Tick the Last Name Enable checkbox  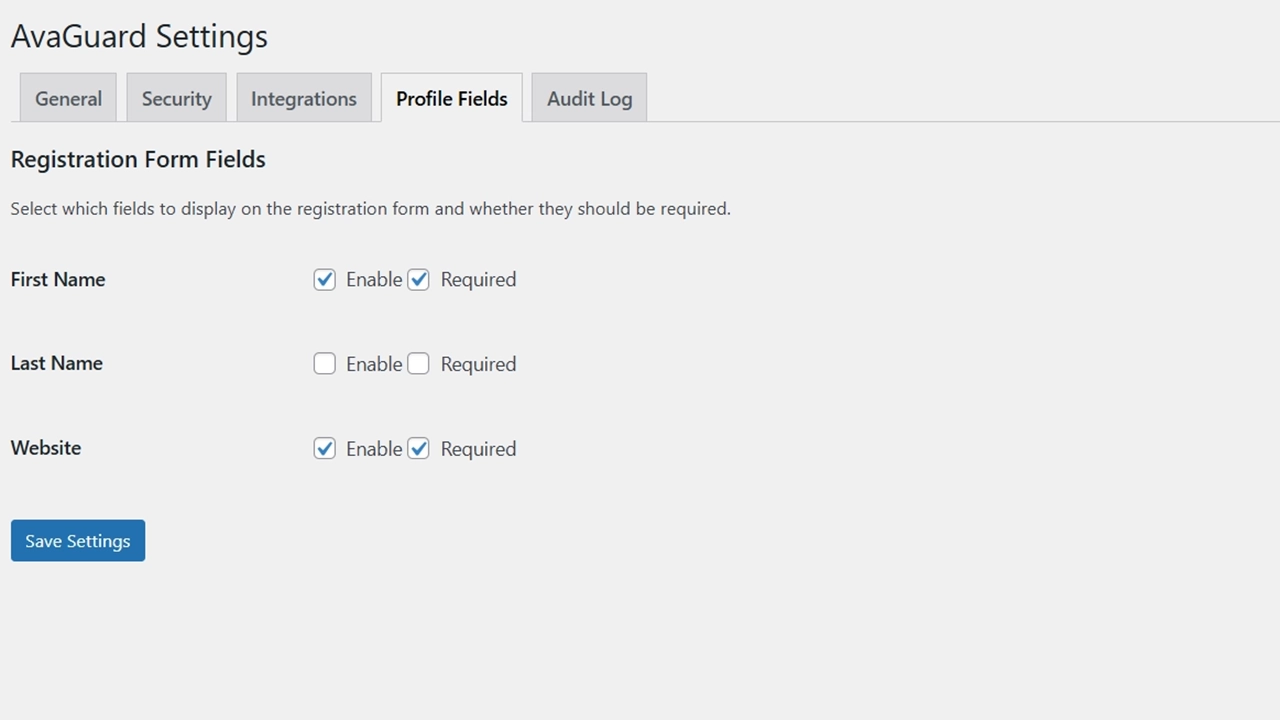coord(324,364)
